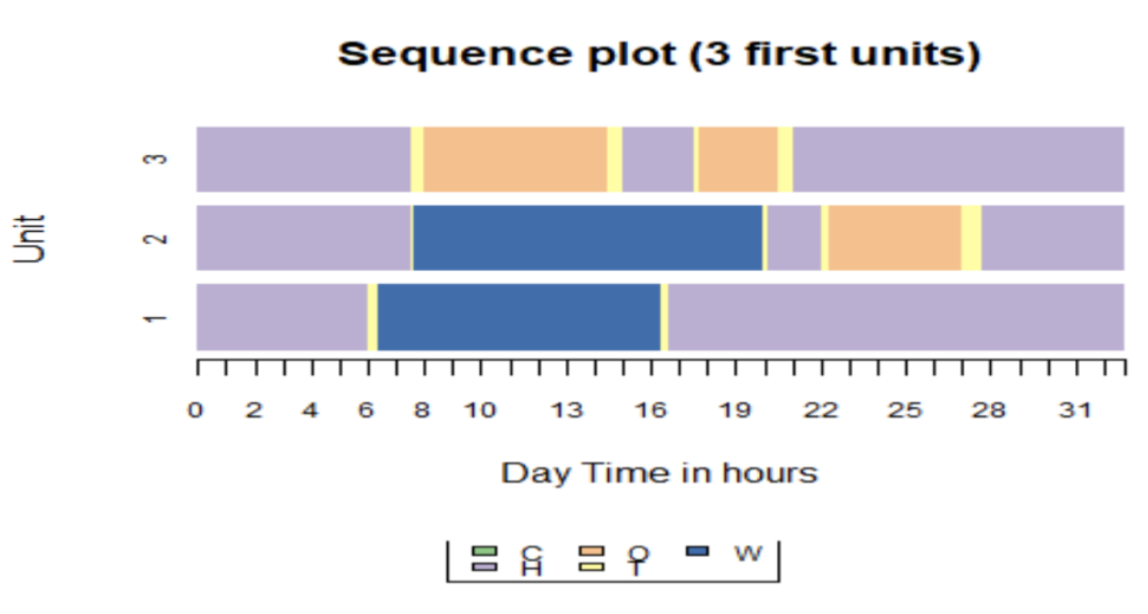This screenshot has width=1148, height=614.
Task: Click the 'Day Time in hours' axis label
Action: tap(659, 472)
